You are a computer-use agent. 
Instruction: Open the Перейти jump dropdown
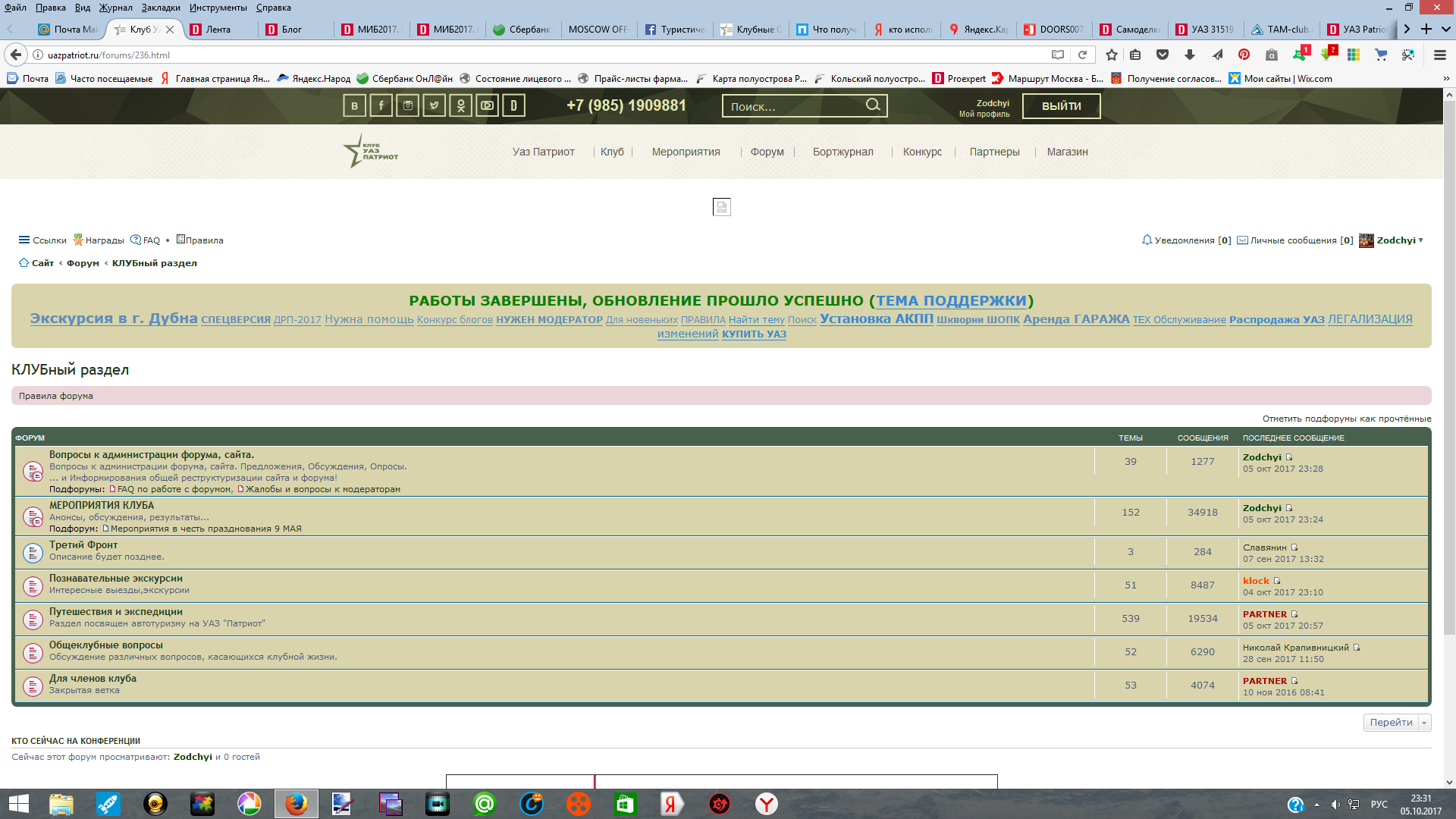coord(1424,723)
